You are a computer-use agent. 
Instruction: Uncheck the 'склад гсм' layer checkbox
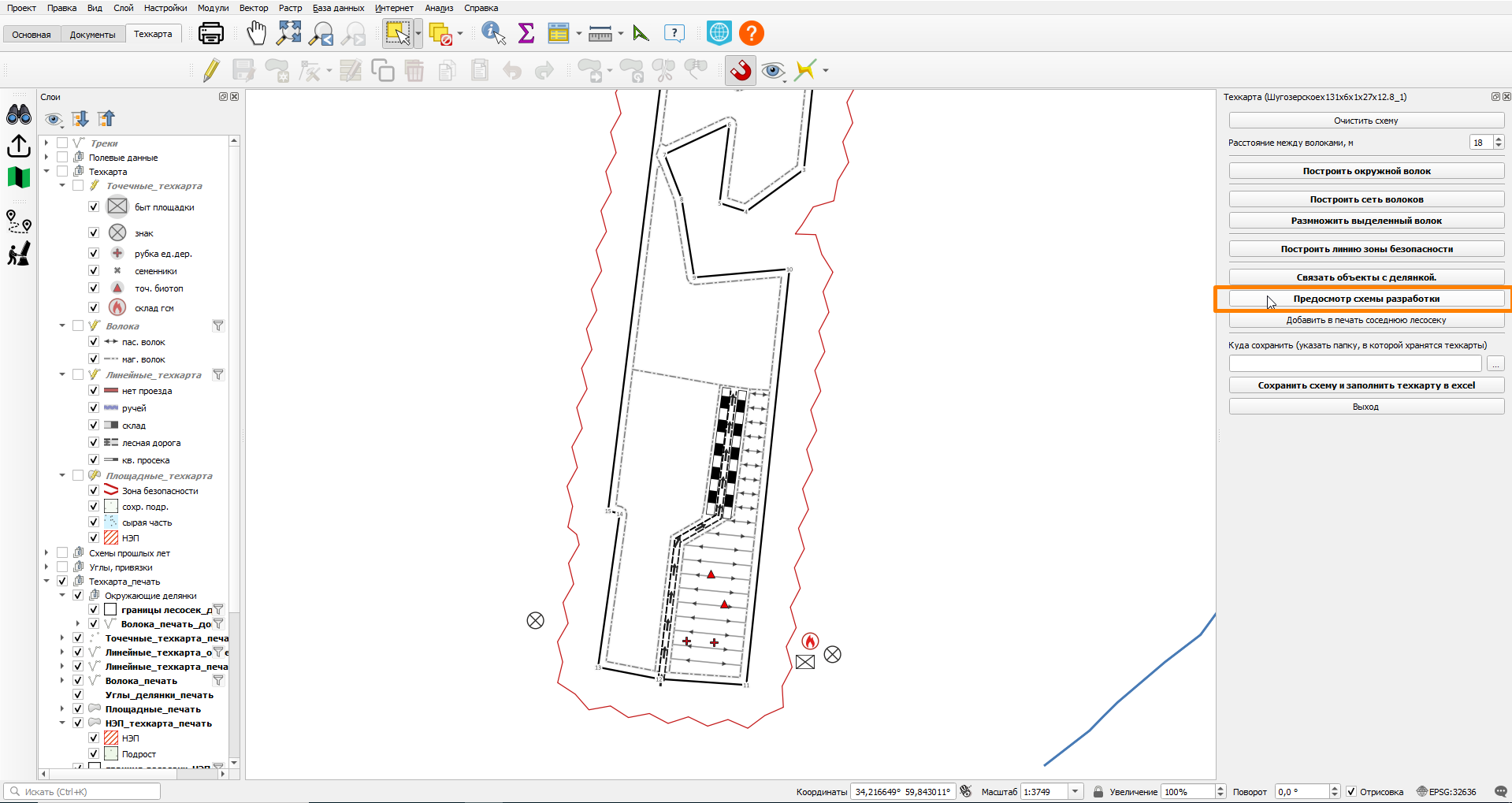[x=94, y=307]
